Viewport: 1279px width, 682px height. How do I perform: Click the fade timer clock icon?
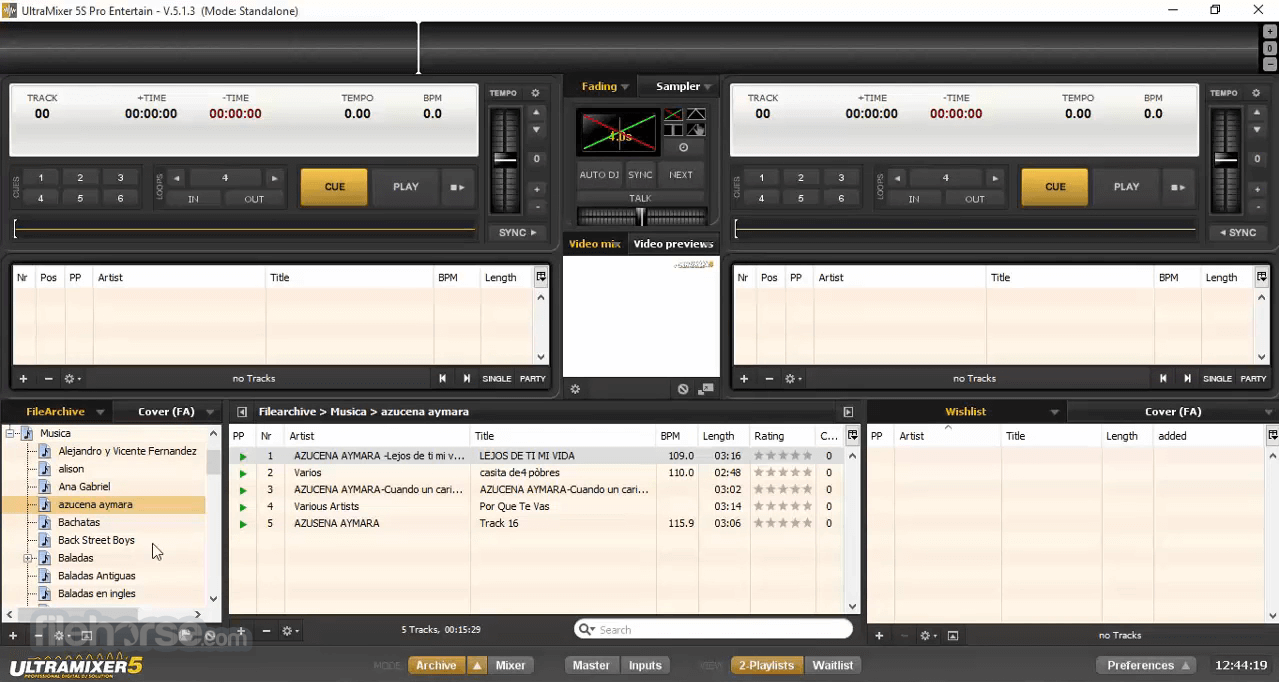[x=683, y=147]
